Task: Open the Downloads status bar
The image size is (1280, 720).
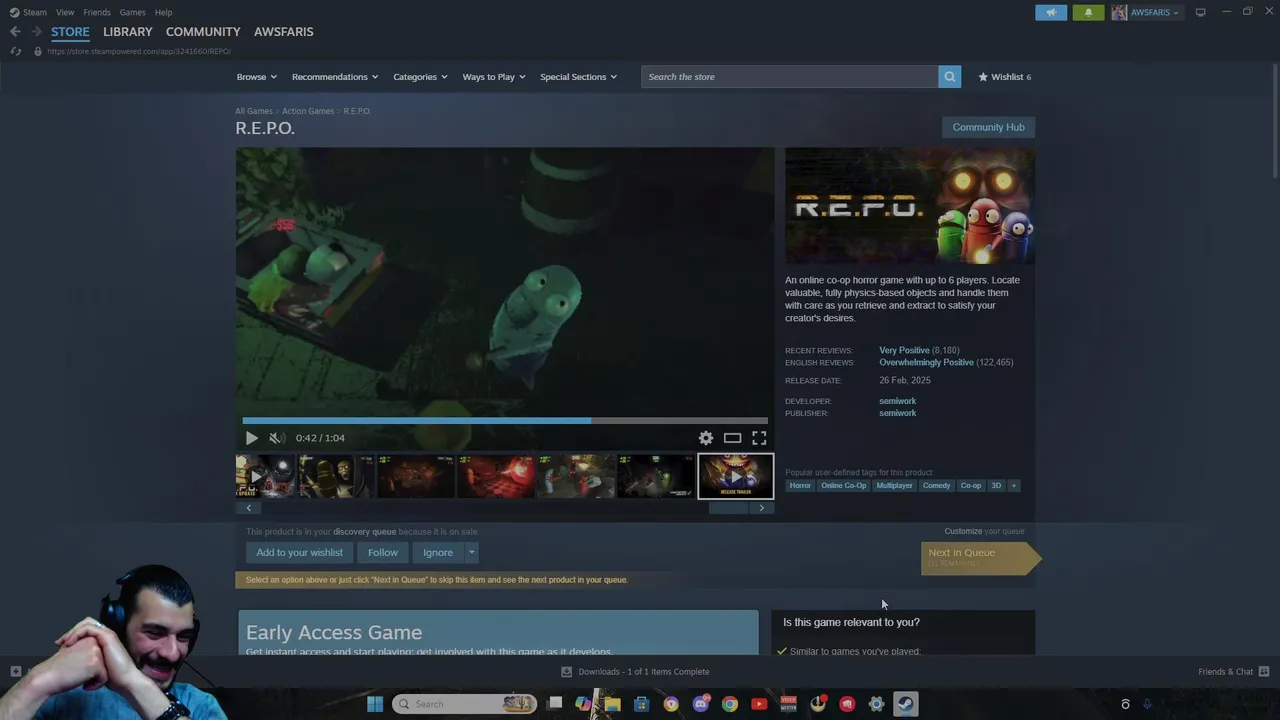Action: [635, 672]
